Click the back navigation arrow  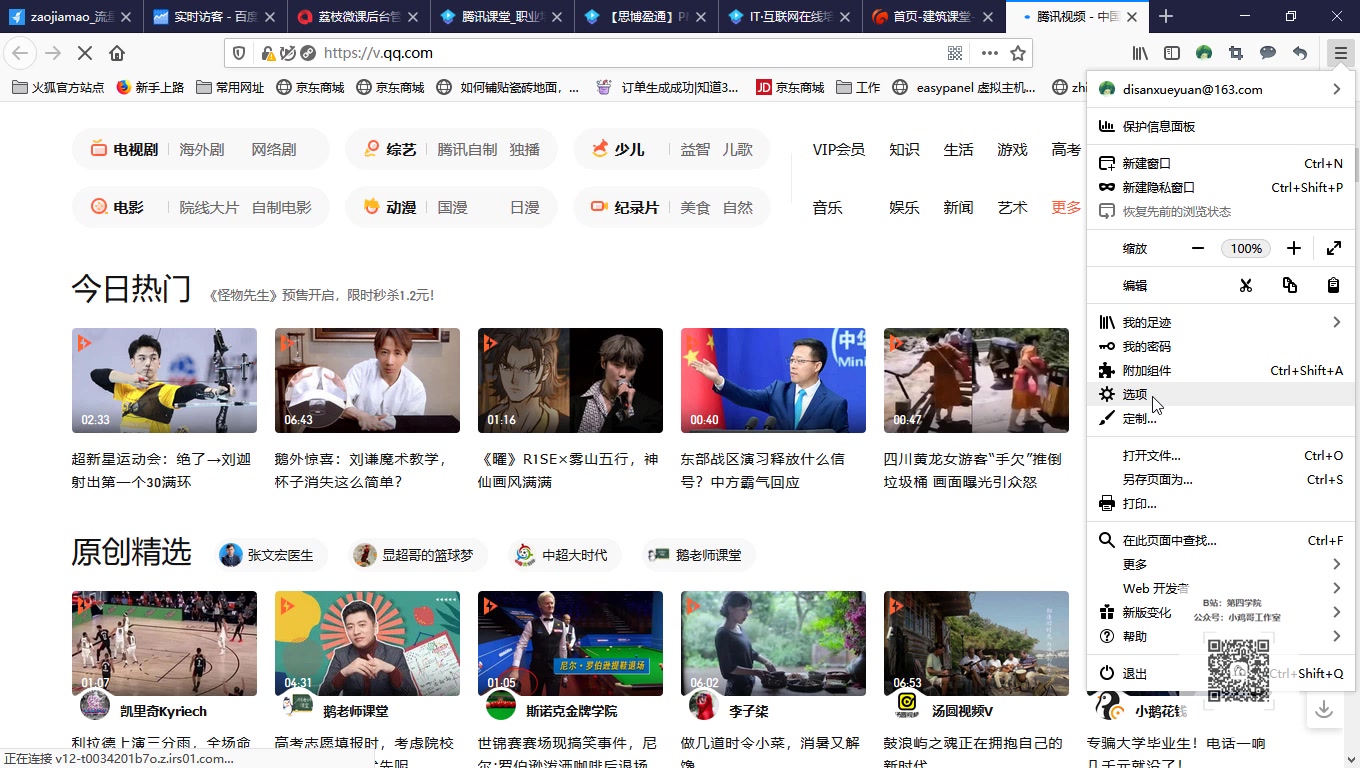click(x=20, y=53)
